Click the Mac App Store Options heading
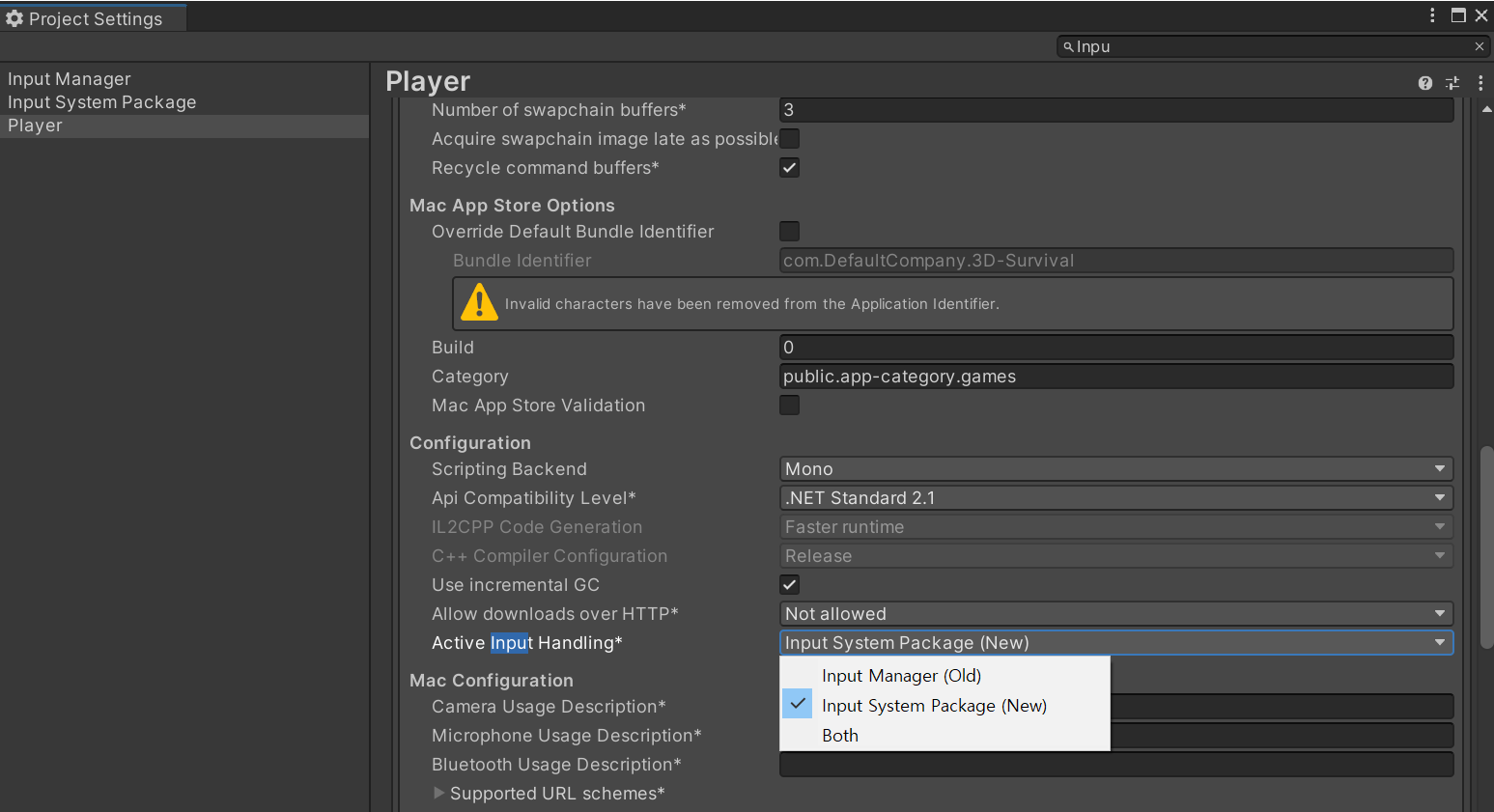The image size is (1494, 812). coord(512,206)
